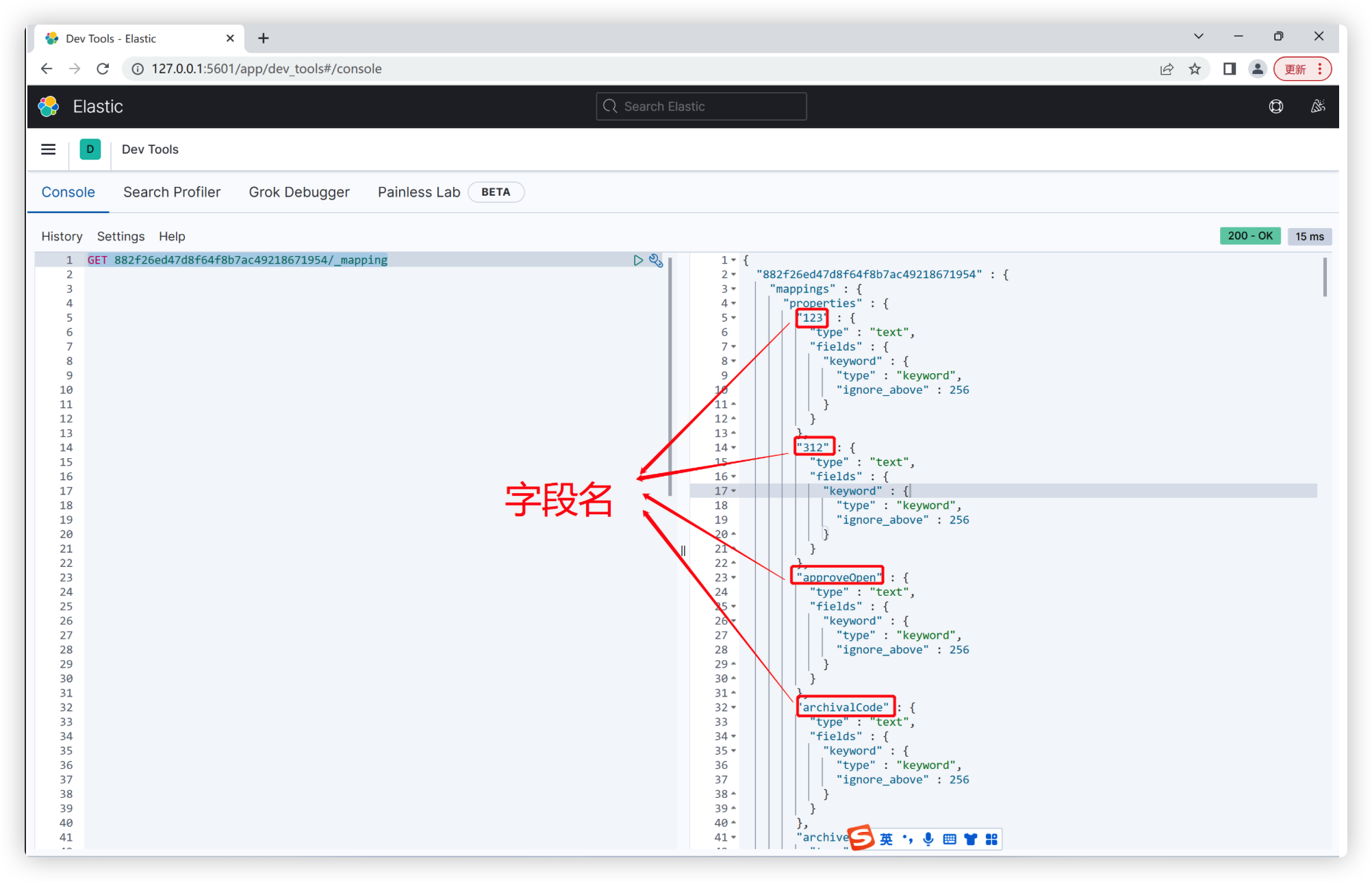Click the "312" field name in output
The image size is (1372, 882).
813,448
